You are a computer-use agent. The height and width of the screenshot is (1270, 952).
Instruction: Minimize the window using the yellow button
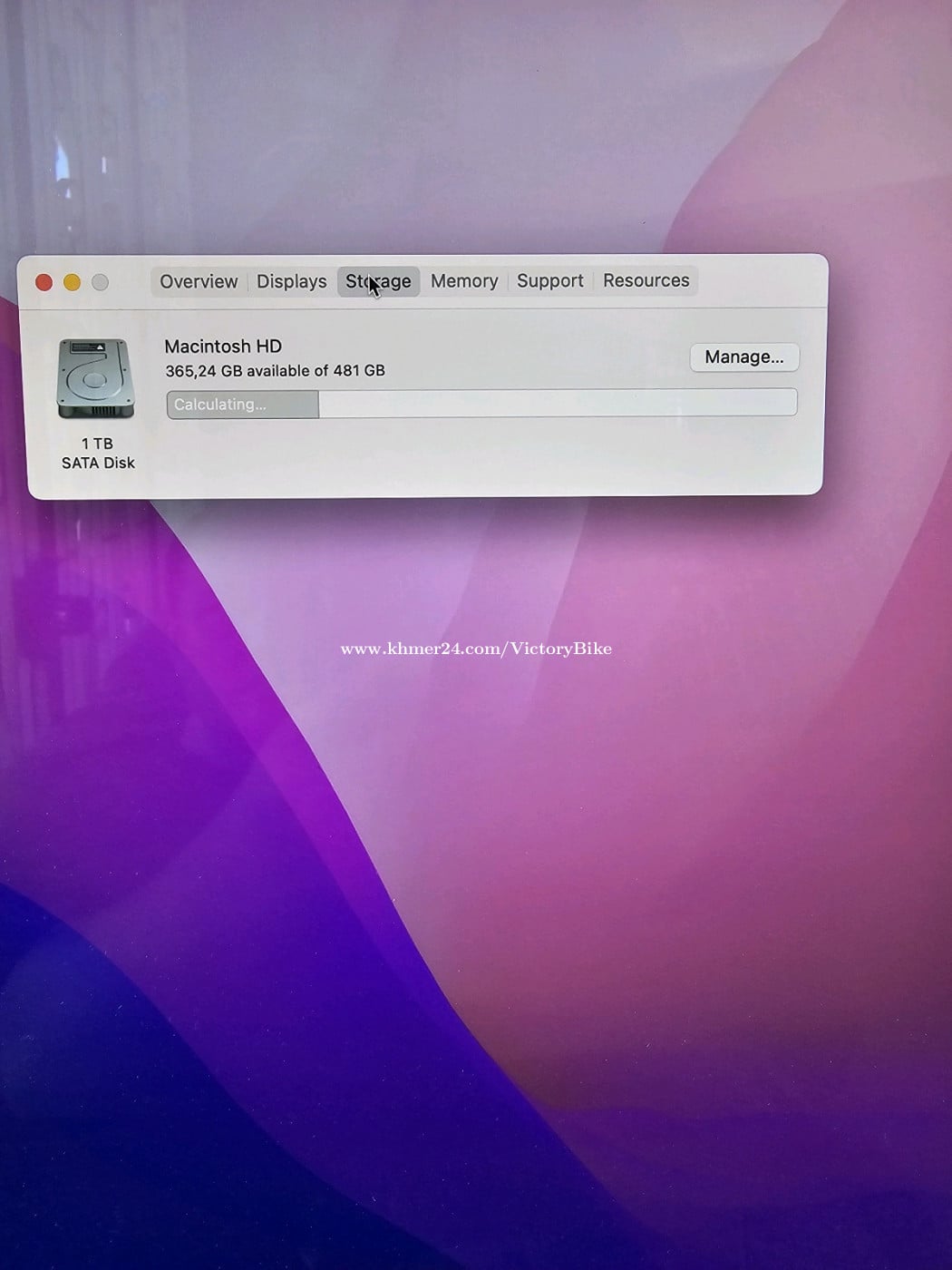72,283
